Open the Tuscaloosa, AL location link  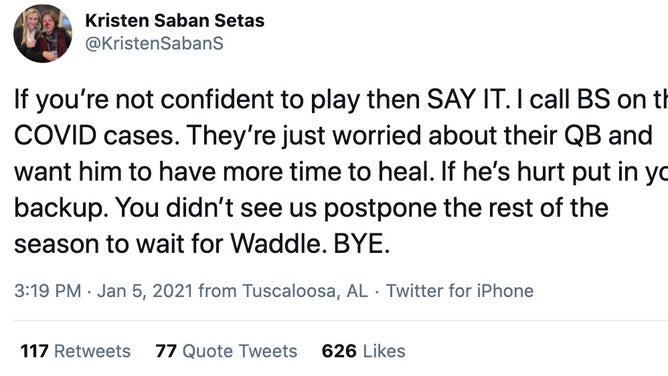pyautogui.click(x=305, y=291)
